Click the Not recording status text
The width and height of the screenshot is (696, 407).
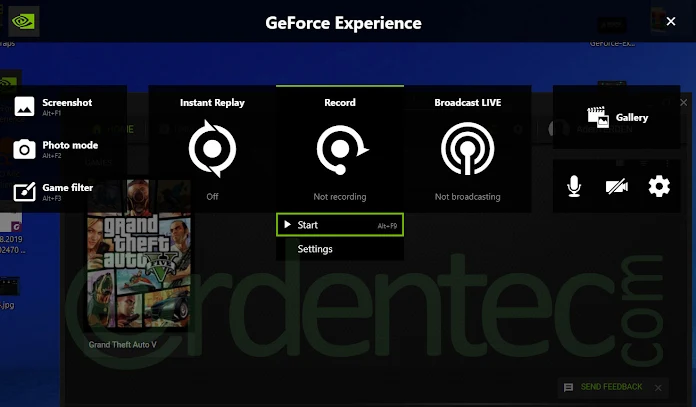point(340,197)
